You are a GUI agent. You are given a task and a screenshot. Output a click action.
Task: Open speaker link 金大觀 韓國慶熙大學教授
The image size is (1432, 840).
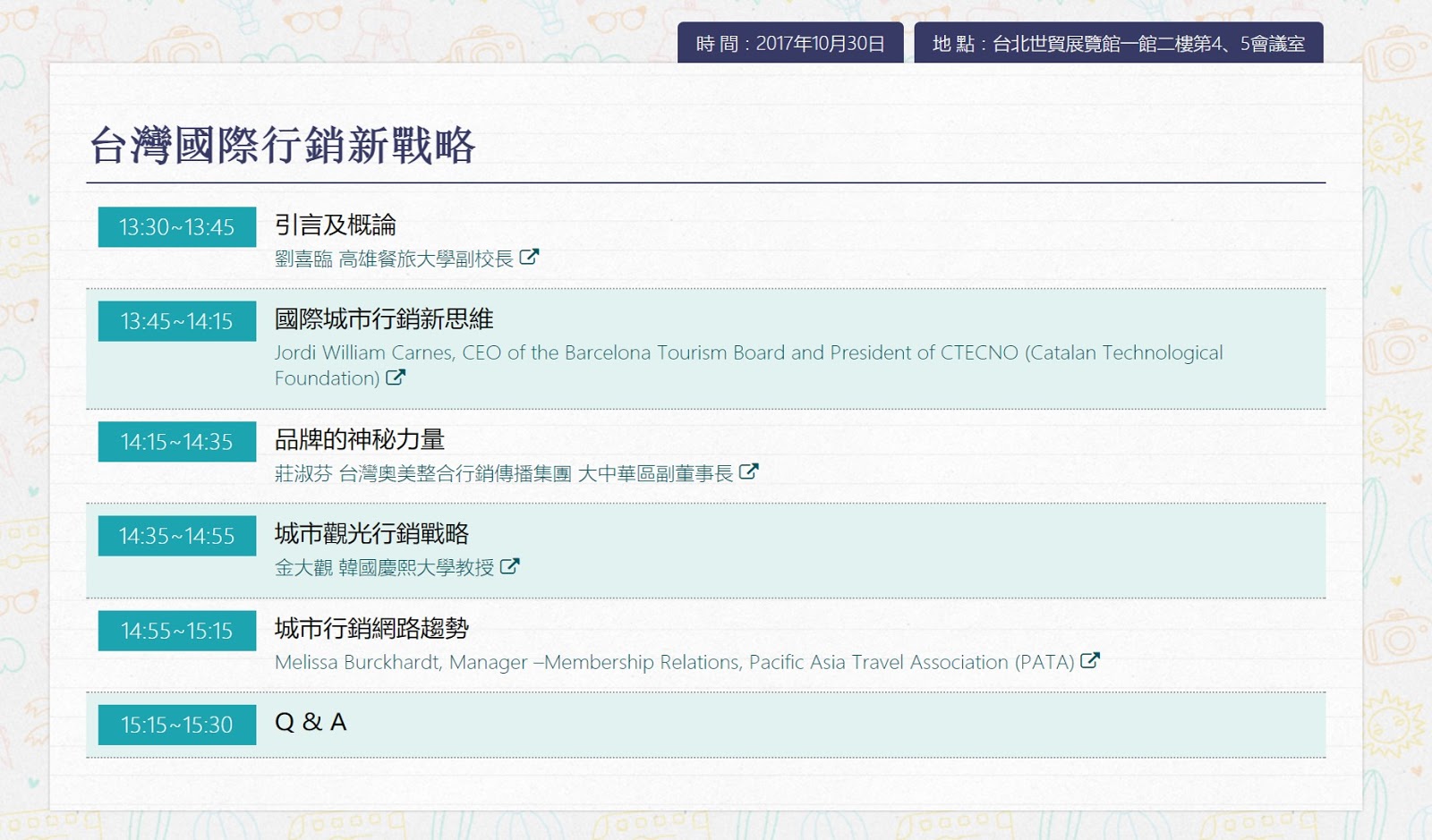384,568
